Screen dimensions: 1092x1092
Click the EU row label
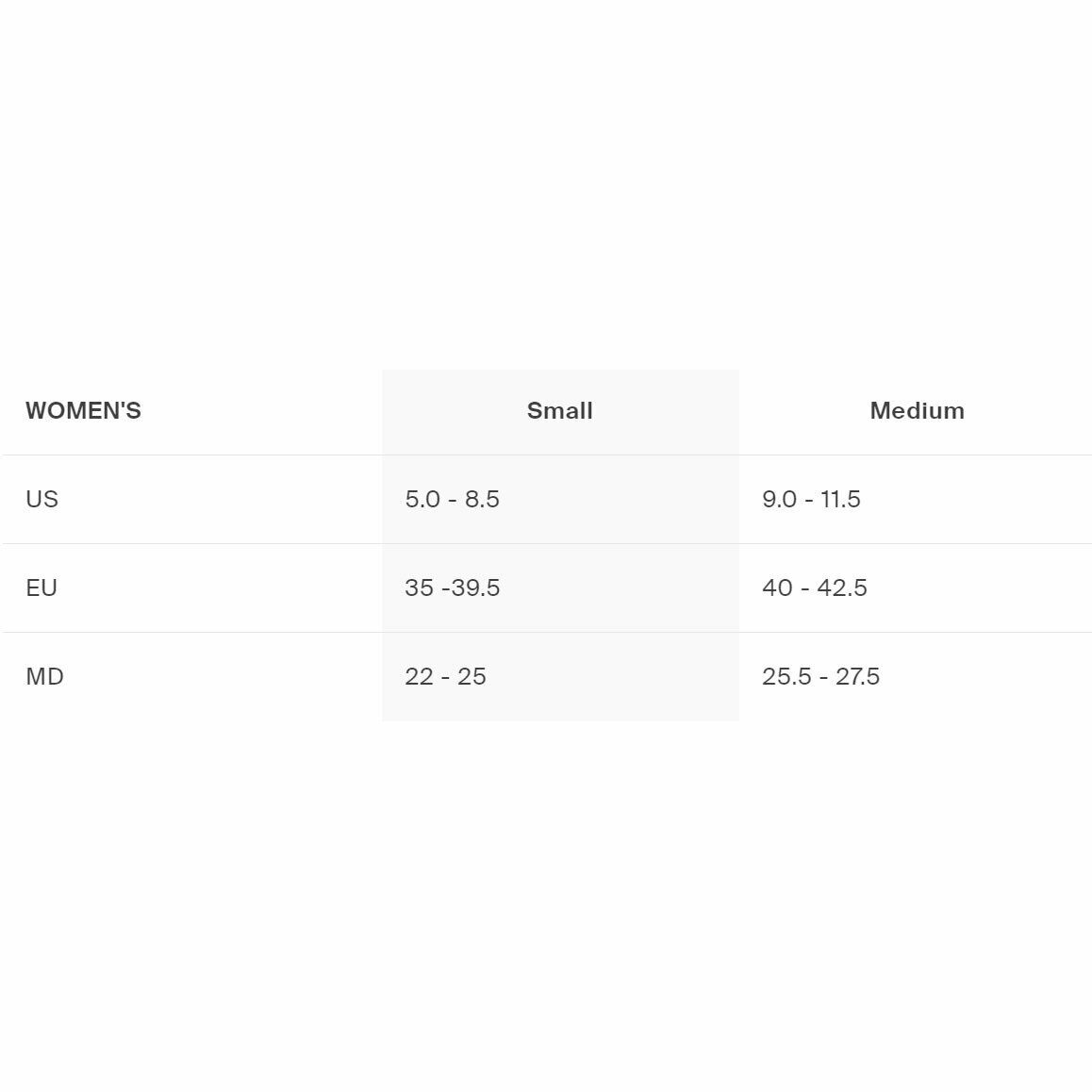tap(41, 587)
